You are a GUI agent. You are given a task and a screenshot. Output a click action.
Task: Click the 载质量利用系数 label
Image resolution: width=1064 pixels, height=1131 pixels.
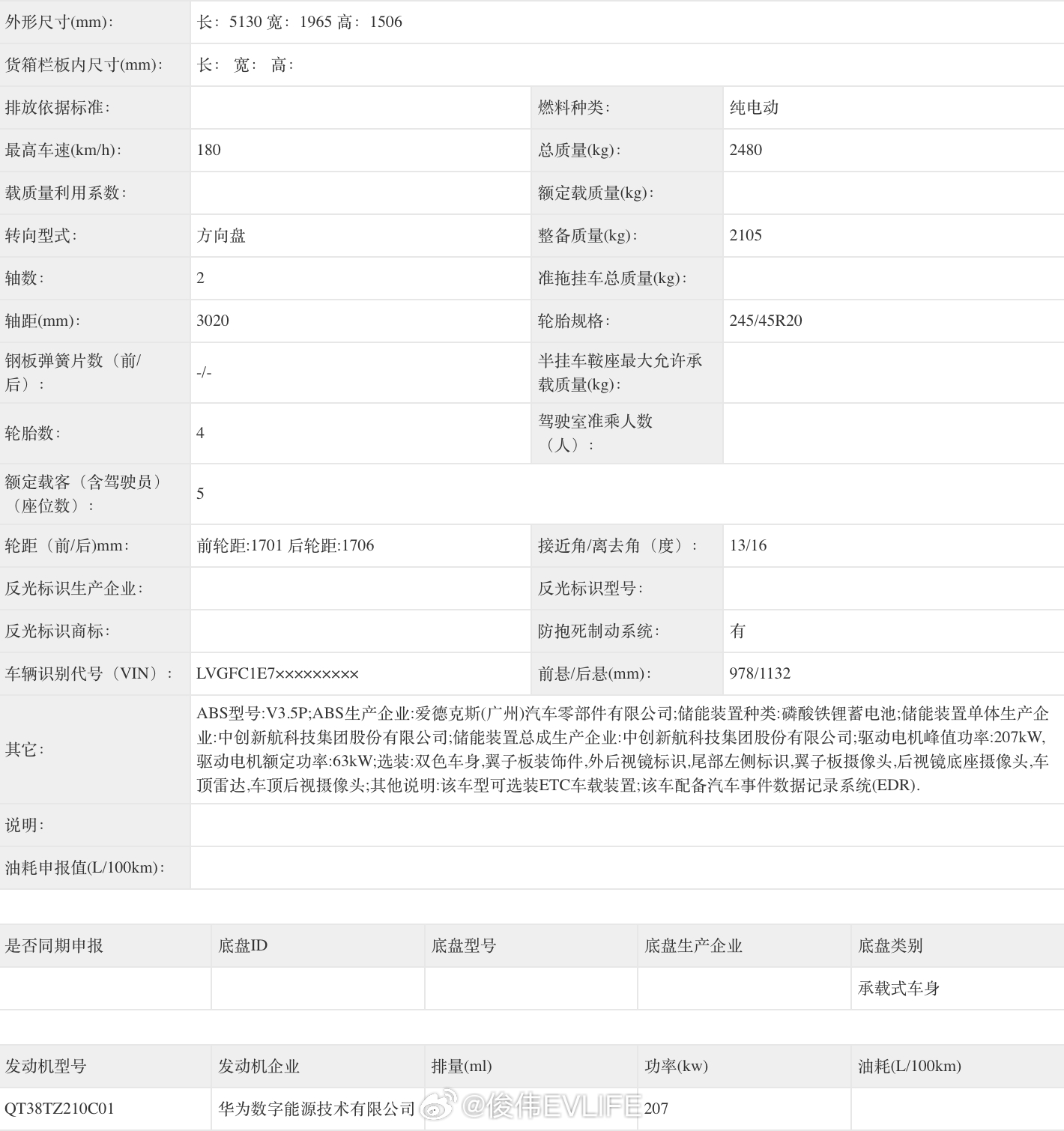(x=66, y=192)
